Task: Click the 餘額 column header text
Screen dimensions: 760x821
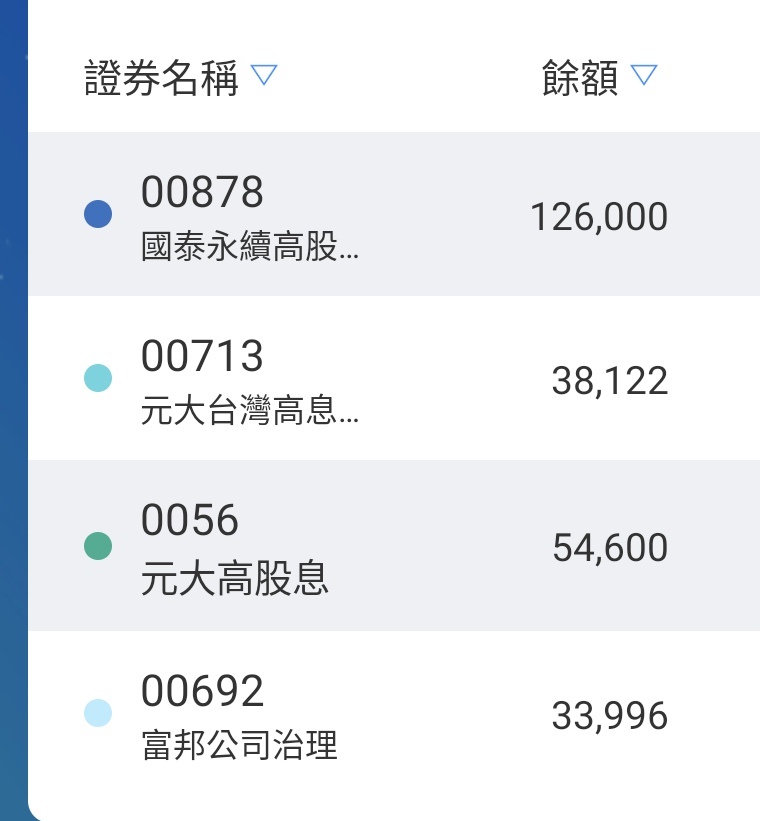Action: click(580, 78)
